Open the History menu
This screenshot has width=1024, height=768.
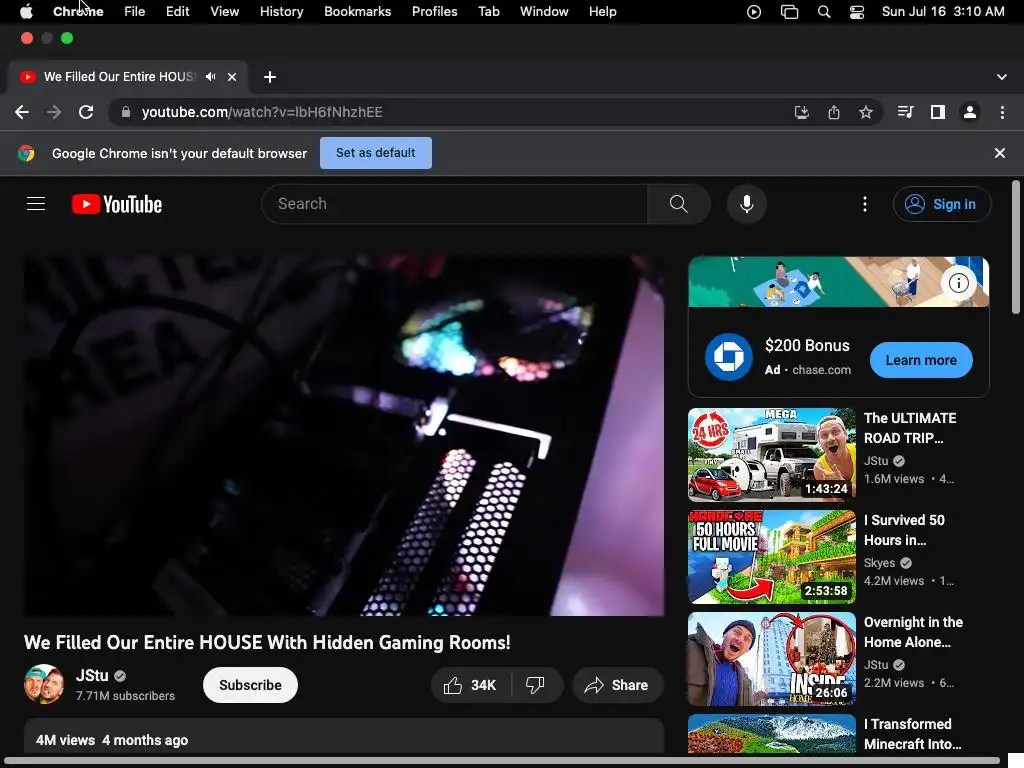pyautogui.click(x=281, y=11)
